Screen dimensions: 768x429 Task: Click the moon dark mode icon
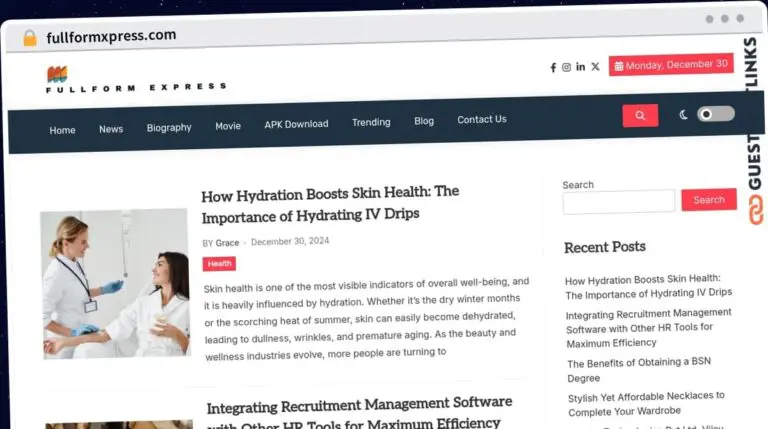pyautogui.click(x=684, y=115)
